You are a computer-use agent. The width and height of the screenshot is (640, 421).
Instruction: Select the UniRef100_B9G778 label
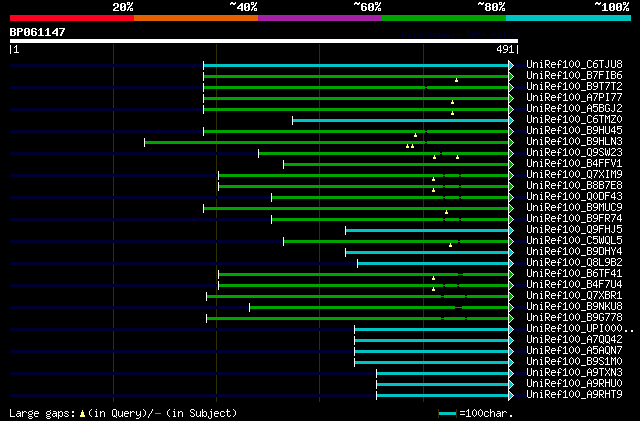click(x=574, y=318)
